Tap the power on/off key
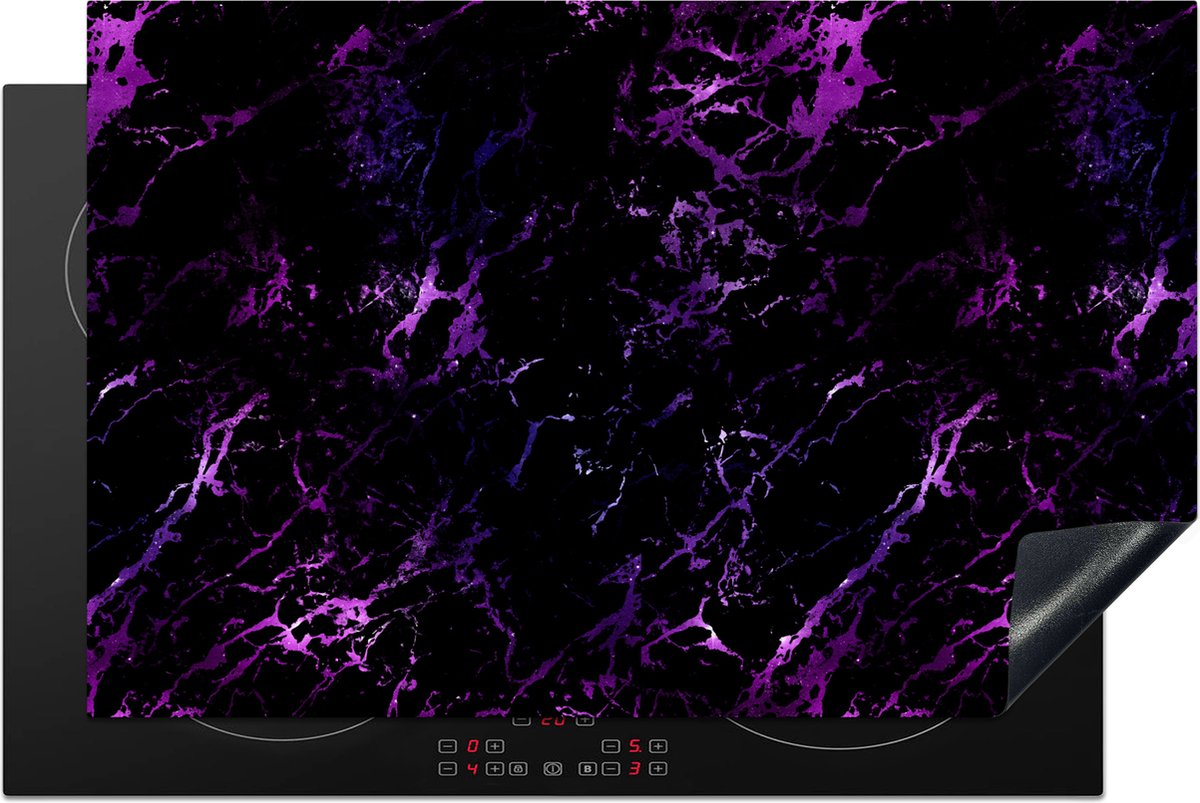Screen dimensions: 1200x803 (553, 769)
